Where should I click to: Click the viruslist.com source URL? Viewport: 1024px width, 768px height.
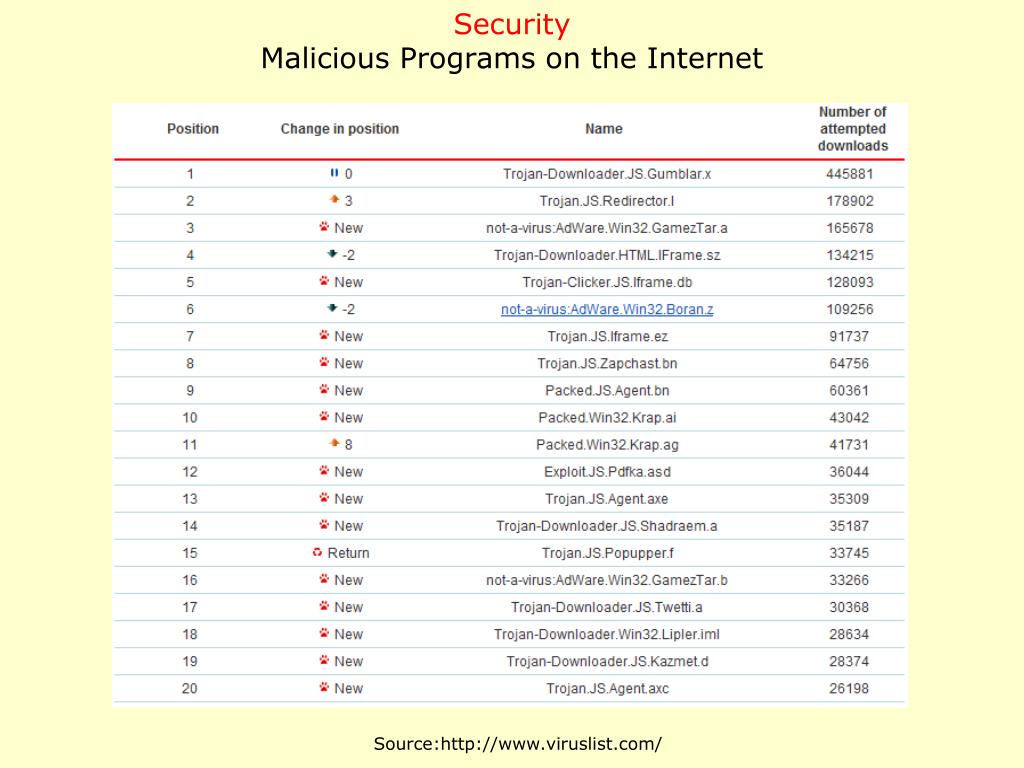[551, 744]
